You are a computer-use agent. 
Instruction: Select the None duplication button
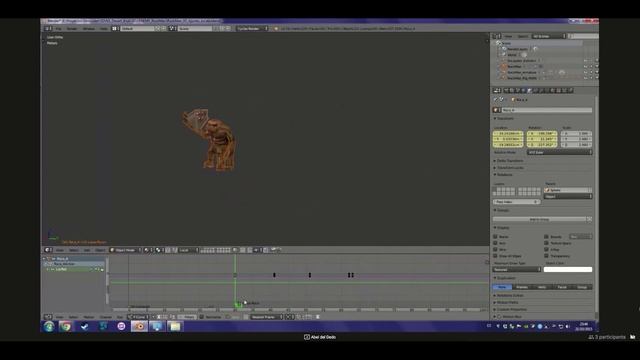502,287
